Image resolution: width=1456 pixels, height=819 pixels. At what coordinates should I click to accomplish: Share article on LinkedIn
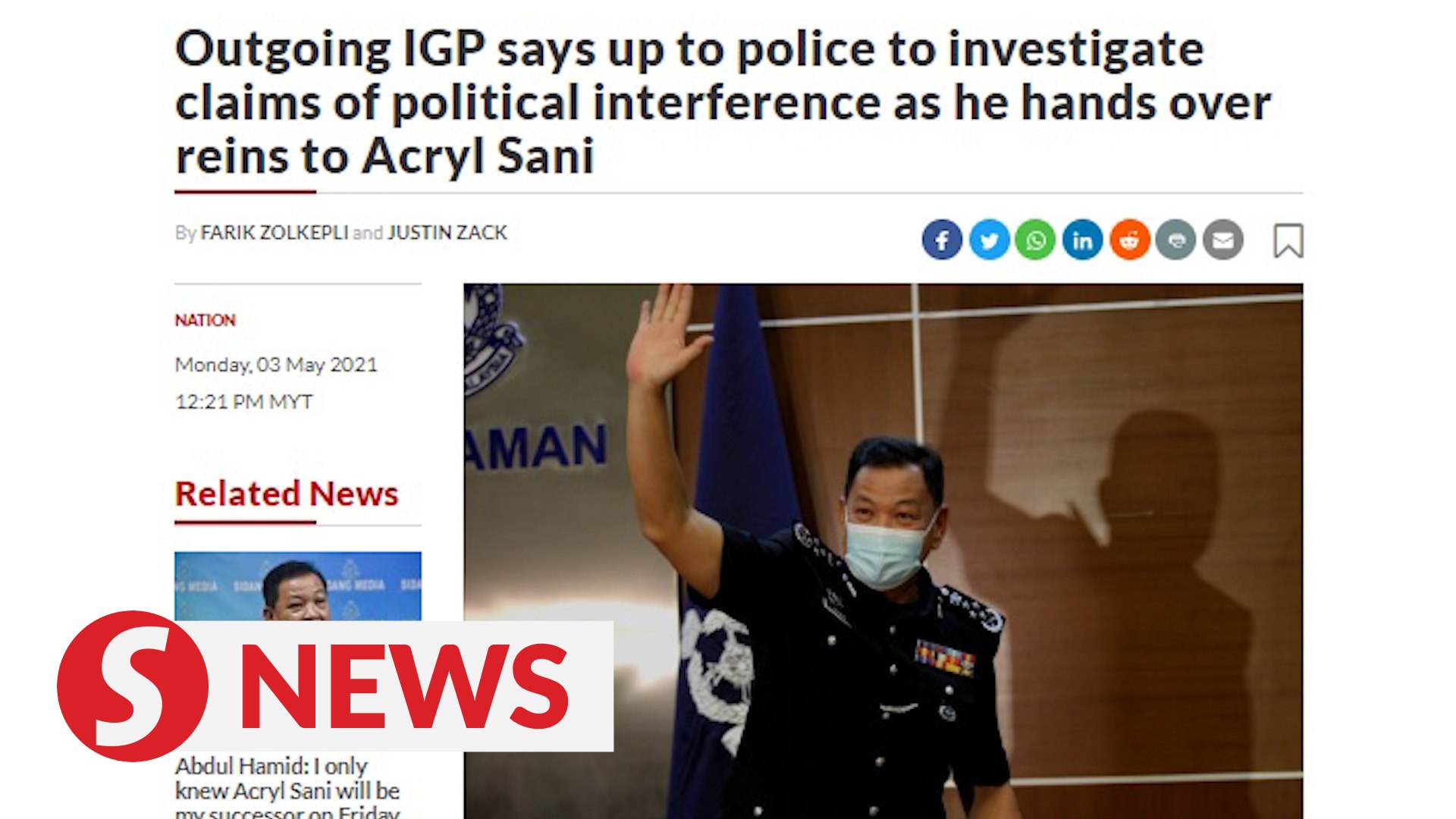pos(1082,240)
